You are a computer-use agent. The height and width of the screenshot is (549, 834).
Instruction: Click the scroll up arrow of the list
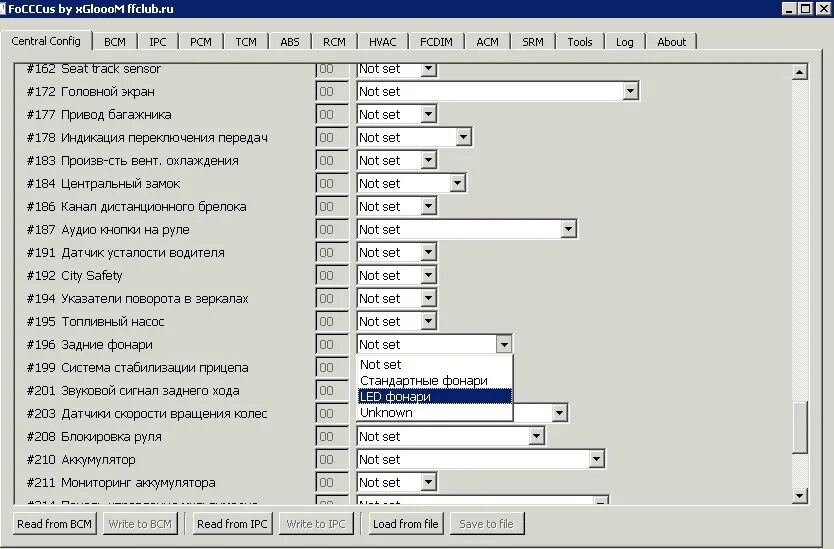[799, 72]
